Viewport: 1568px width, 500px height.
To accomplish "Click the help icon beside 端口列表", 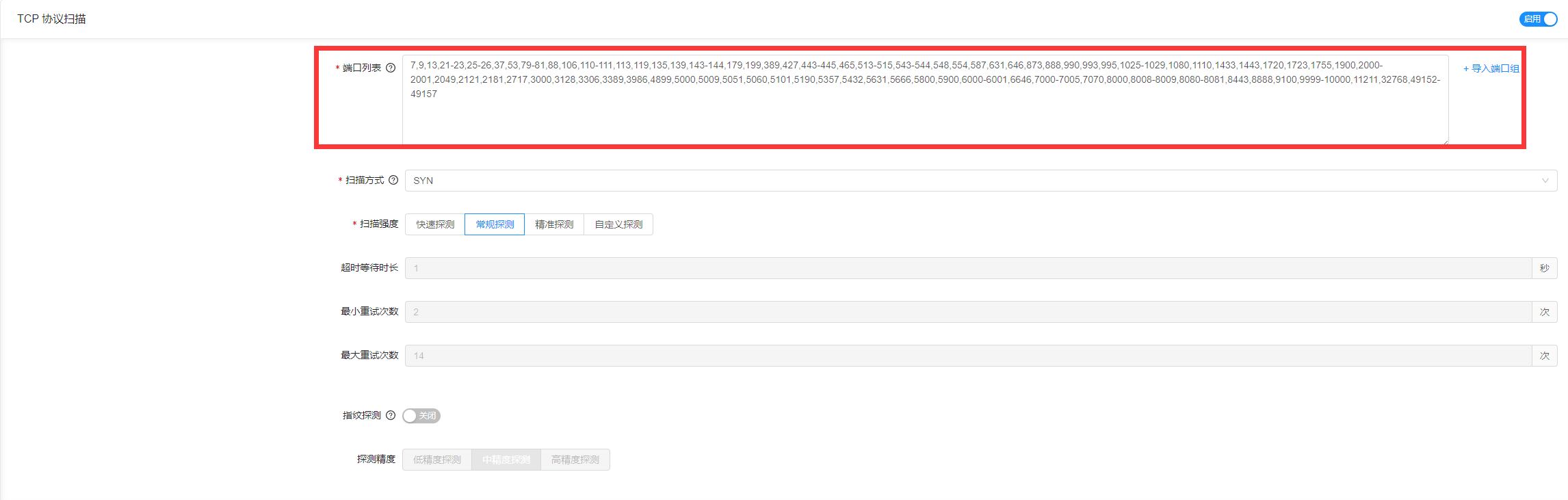I will pyautogui.click(x=391, y=68).
